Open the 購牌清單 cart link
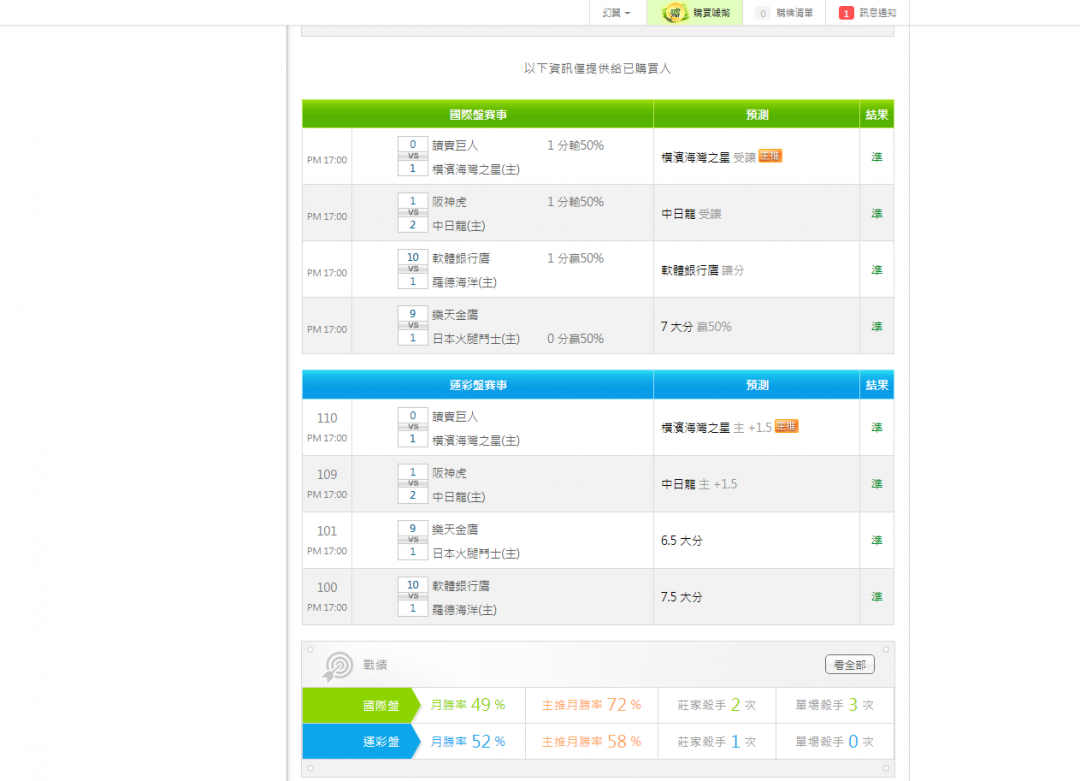The width and height of the screenshot is (1080, 781). coord(785,13)
